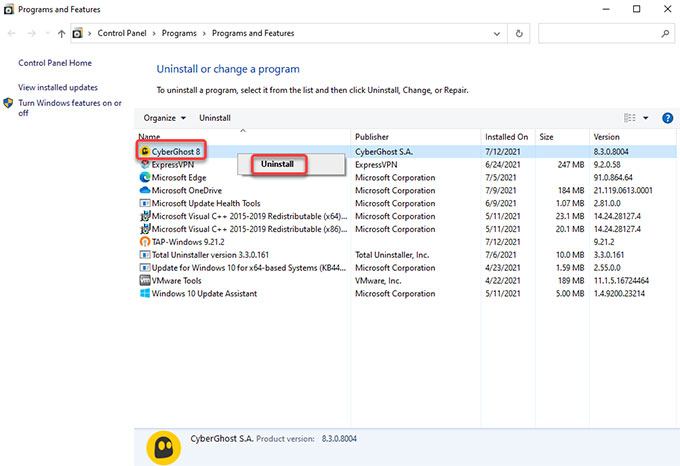Select VMware Tools in the list
The height and width of the screenshot is (466, 680).
pos(177,280)
